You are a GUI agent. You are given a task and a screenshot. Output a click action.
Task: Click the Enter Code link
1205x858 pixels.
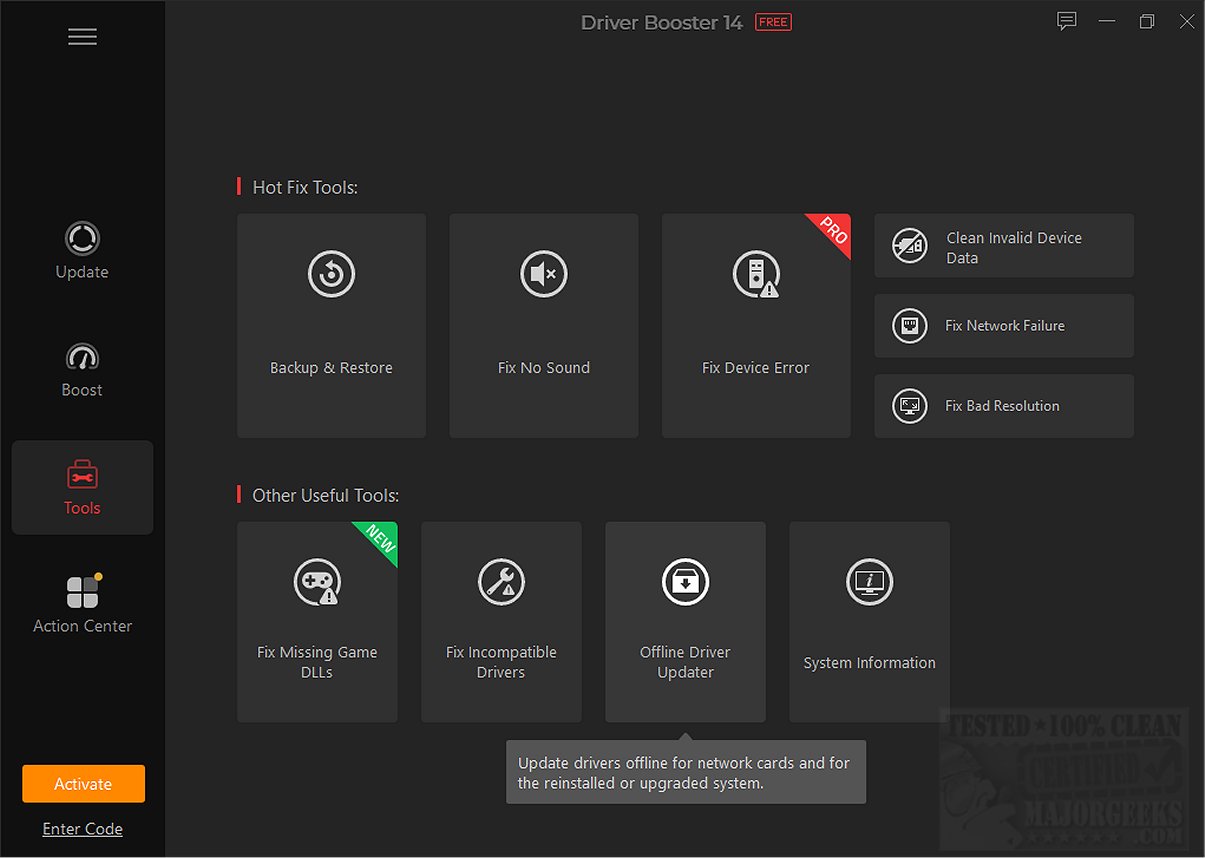(x=82, y=829)
